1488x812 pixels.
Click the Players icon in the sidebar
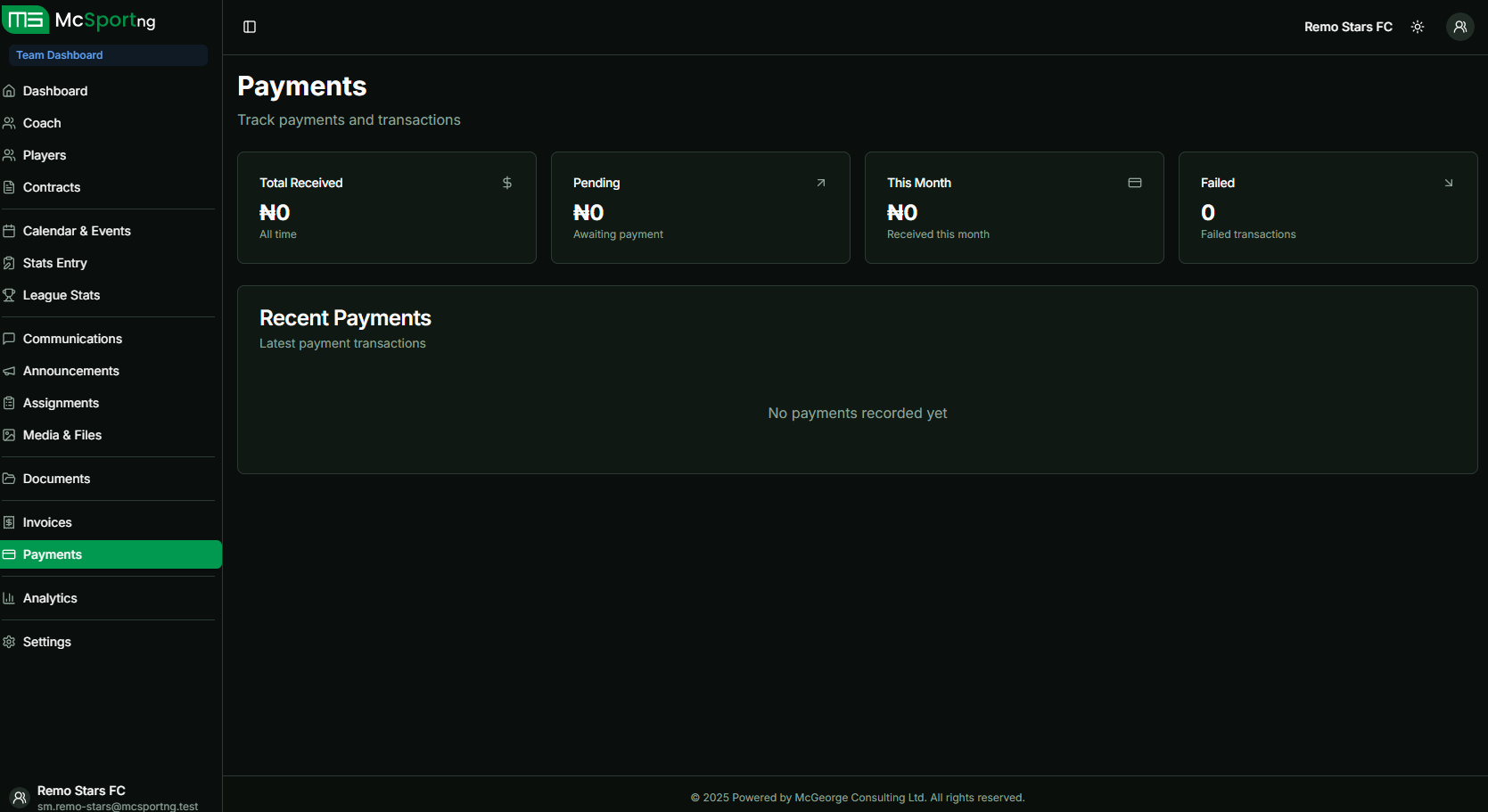click(x=9, y=154)
